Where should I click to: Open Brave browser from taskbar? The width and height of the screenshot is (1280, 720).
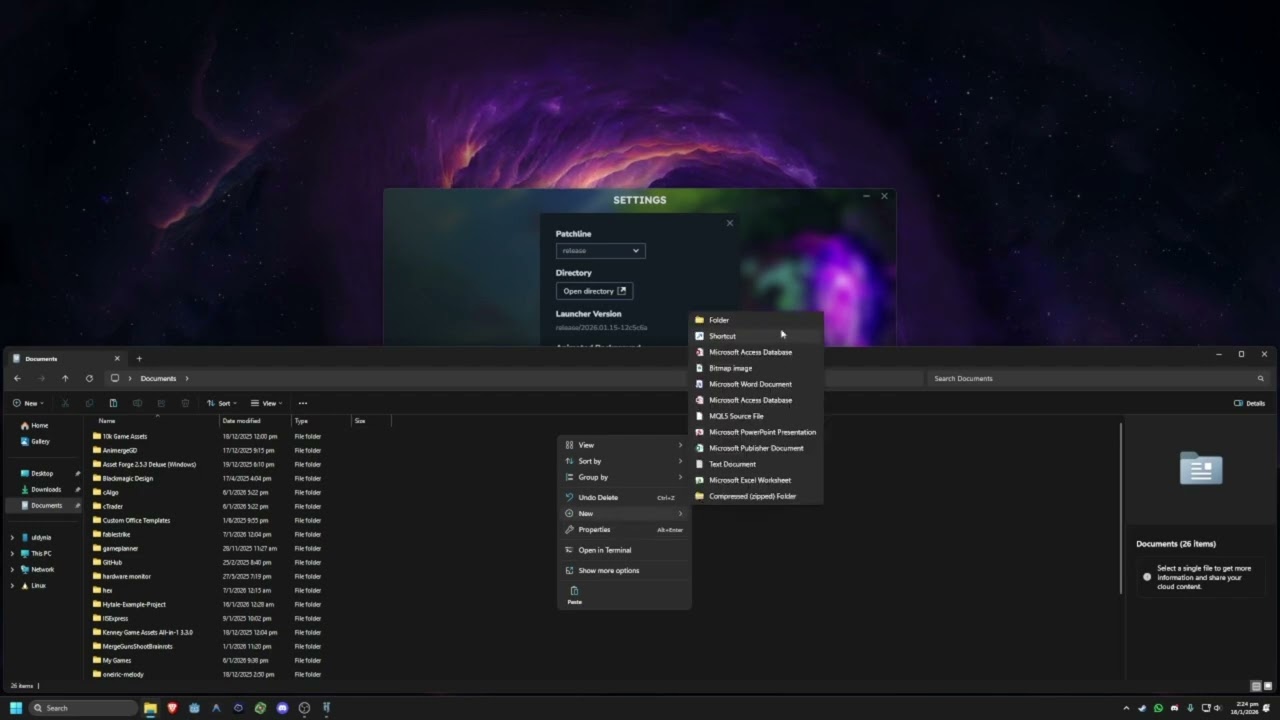(x=172, y=708)
